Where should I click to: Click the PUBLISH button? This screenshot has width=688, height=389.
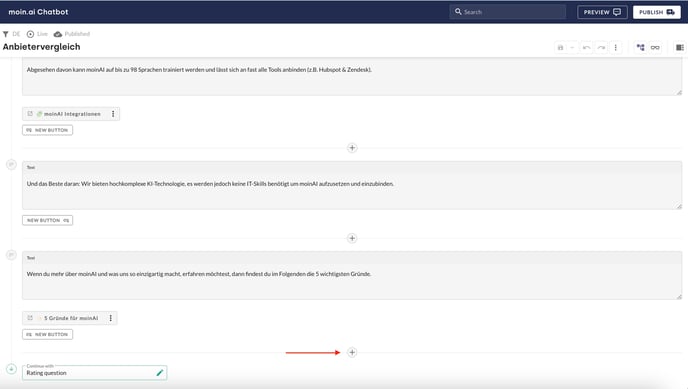(656, 12)
